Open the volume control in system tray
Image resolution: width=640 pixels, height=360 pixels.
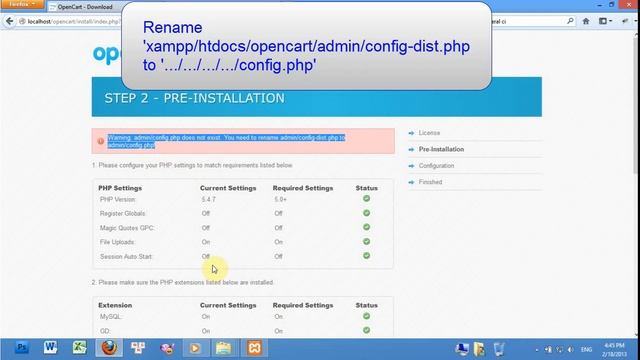pos(571,349)
